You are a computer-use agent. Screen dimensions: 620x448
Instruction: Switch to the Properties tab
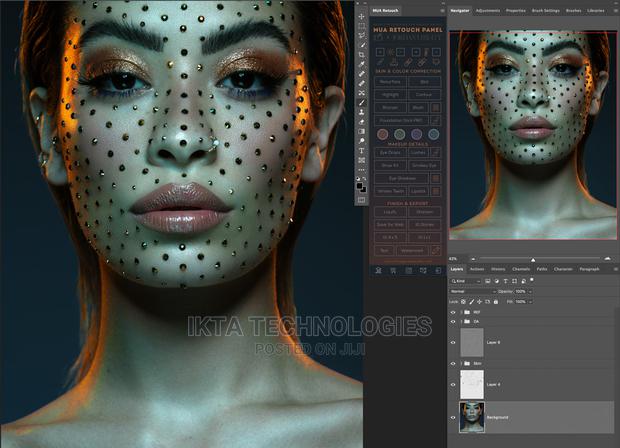point(516,11)
